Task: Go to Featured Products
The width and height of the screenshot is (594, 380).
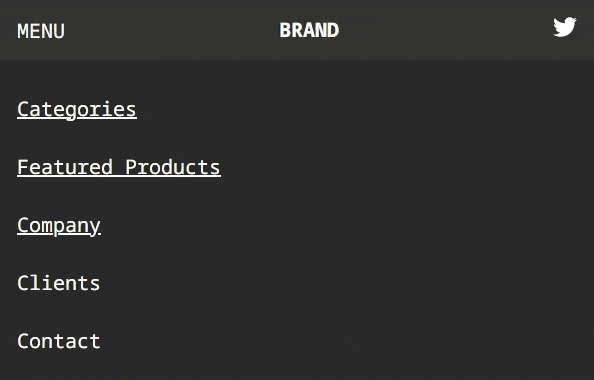Action: [119, 167]
